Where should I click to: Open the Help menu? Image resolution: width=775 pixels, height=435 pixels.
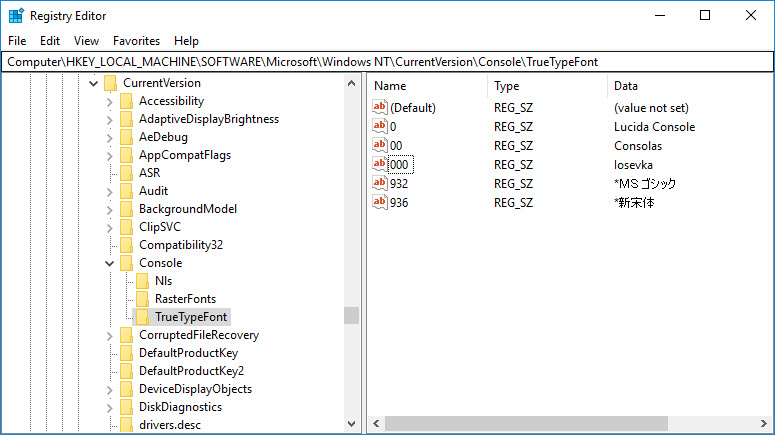(x=186, y=41)
